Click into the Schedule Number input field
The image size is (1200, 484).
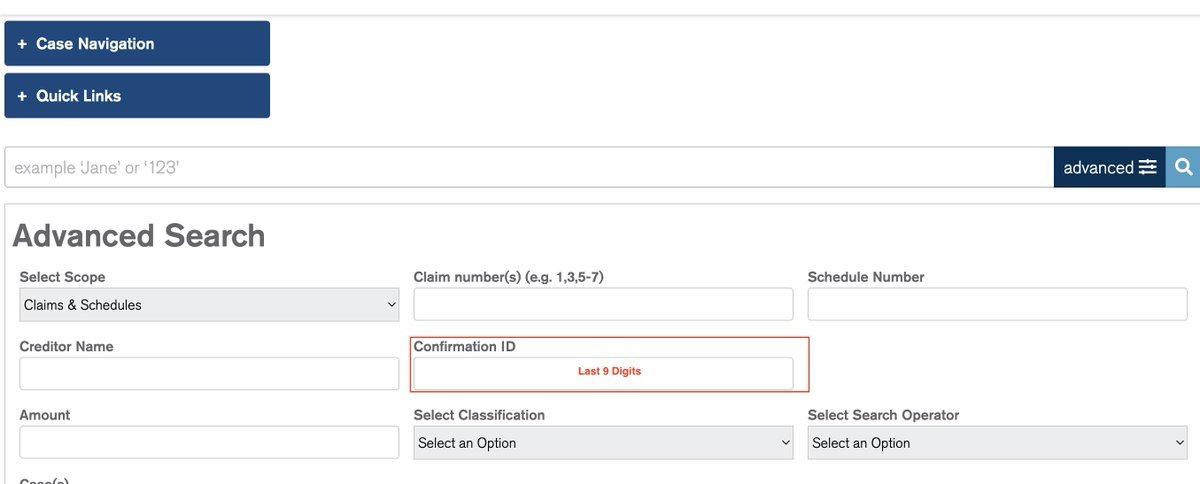997,305
